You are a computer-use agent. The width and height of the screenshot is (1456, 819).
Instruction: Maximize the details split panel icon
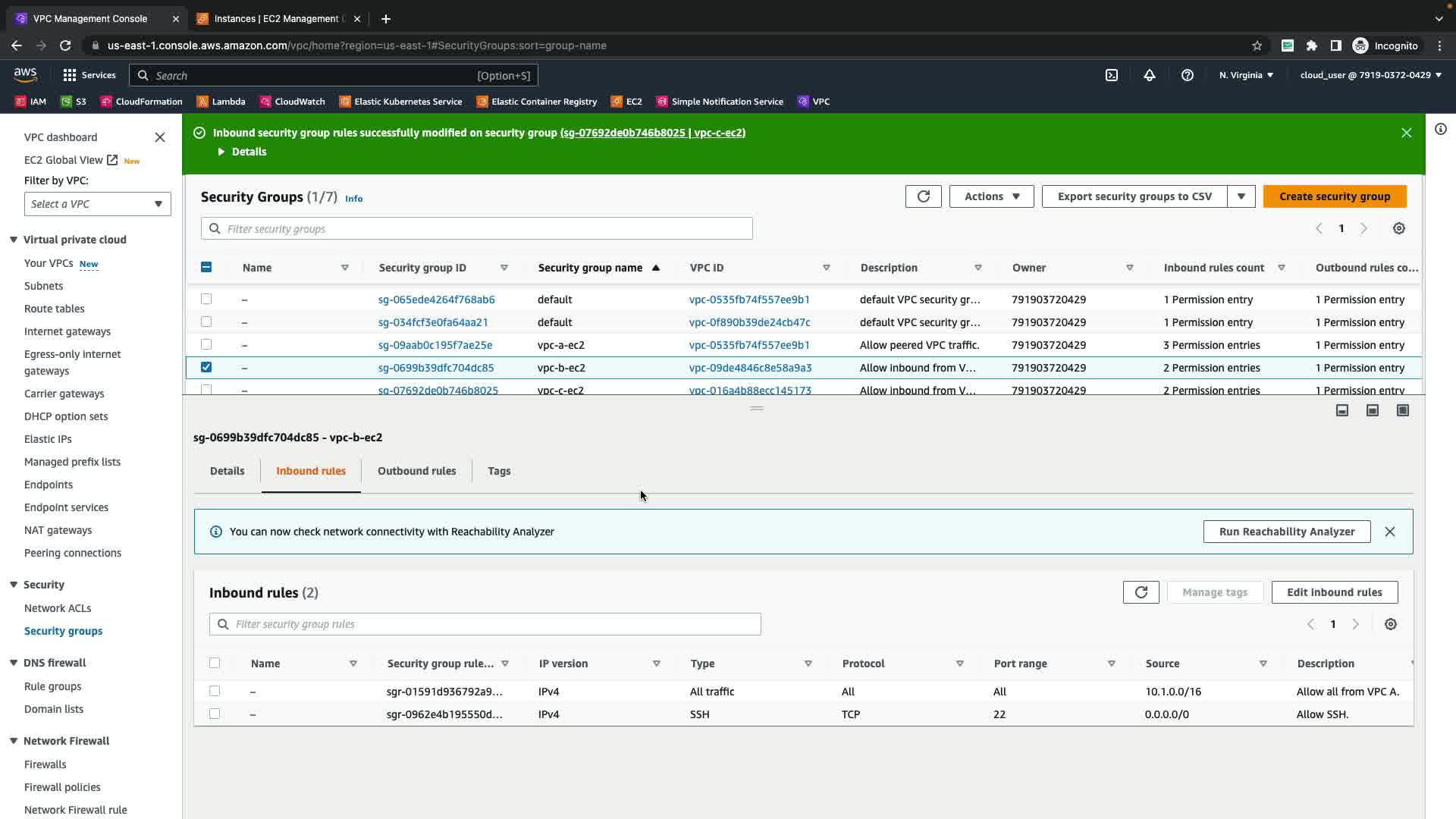coord(1403,410)
